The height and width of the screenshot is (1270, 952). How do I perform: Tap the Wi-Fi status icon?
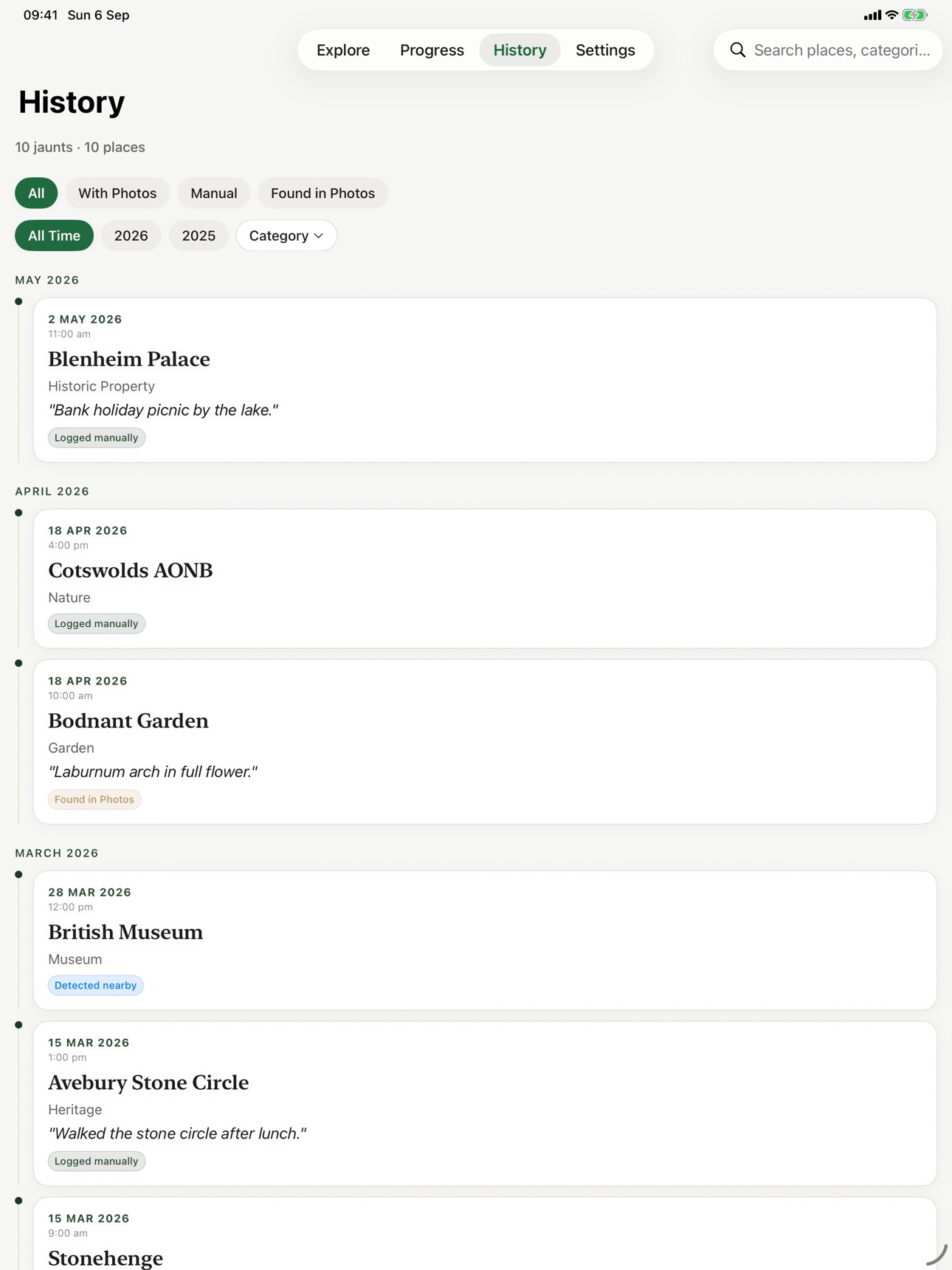click(x=891, y=15)
